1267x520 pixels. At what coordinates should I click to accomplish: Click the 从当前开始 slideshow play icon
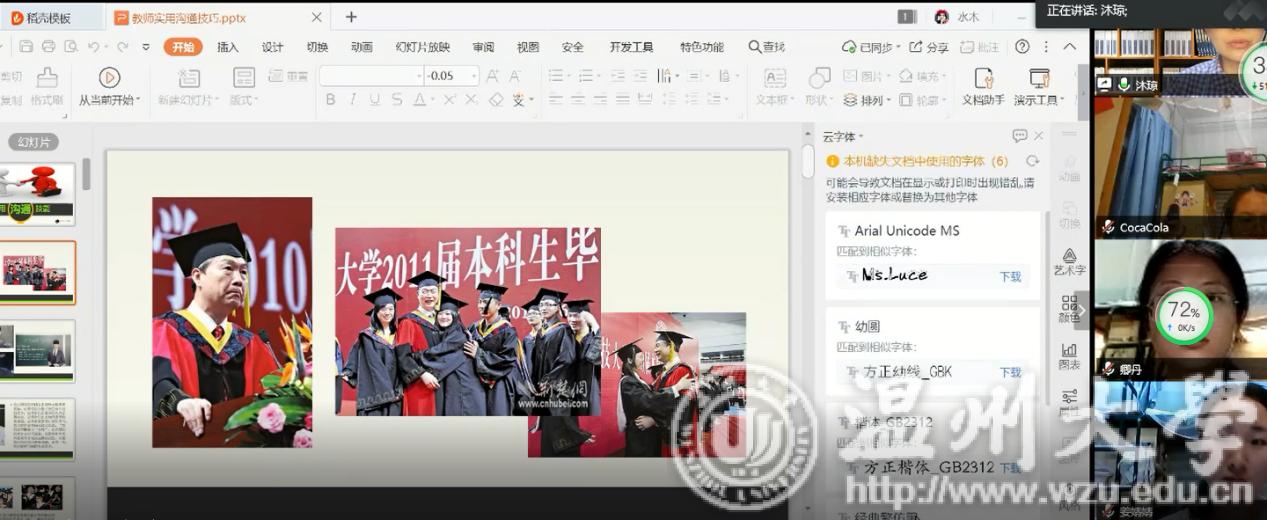(x=110, y=78)
